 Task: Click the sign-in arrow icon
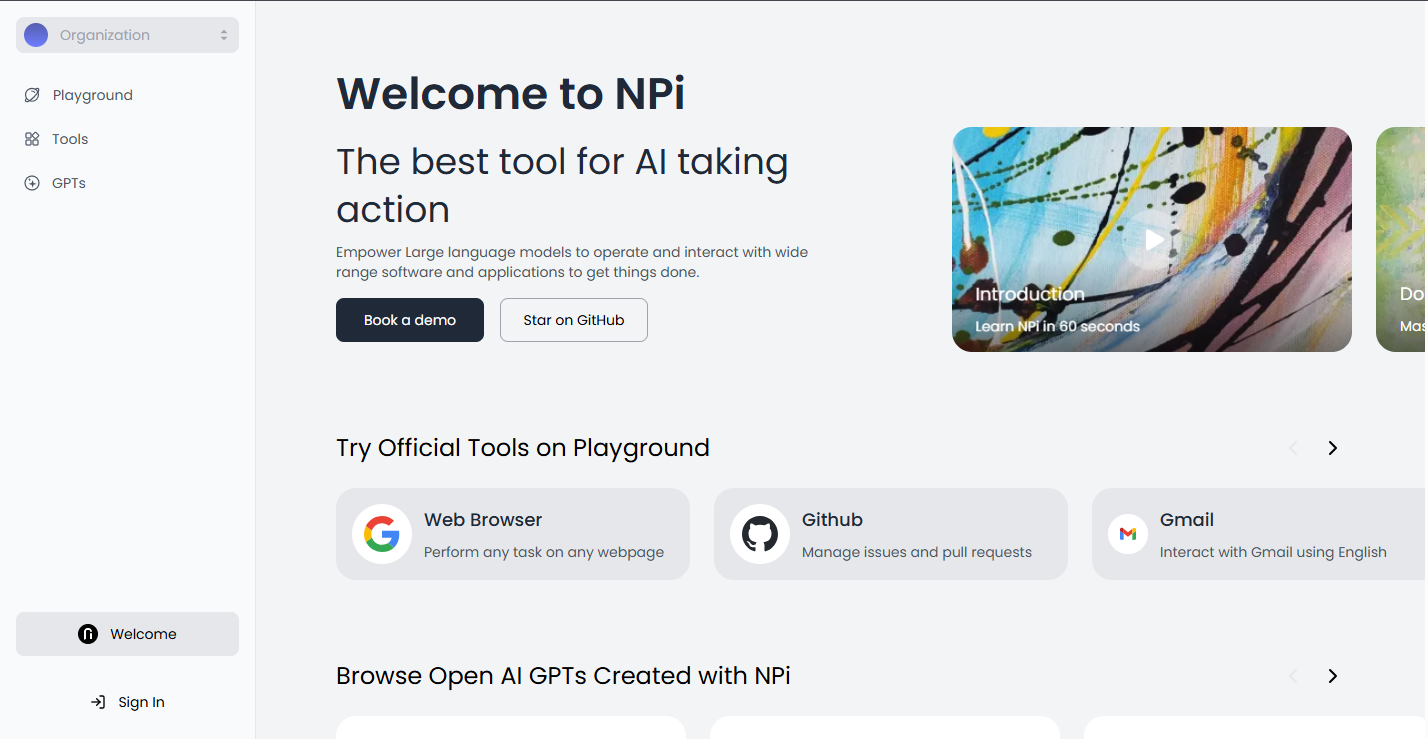98,702
